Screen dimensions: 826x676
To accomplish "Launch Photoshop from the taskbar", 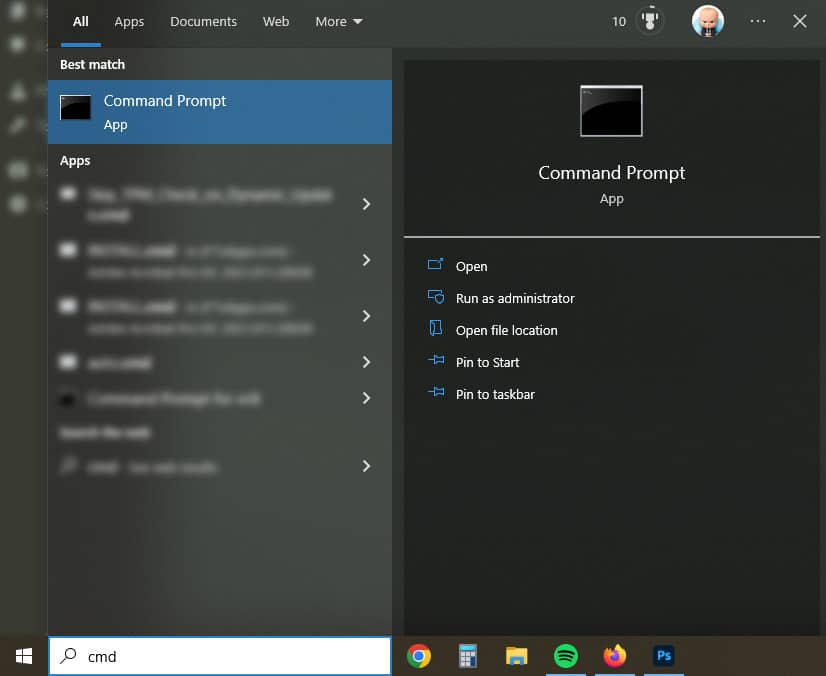I will (663, 657).
